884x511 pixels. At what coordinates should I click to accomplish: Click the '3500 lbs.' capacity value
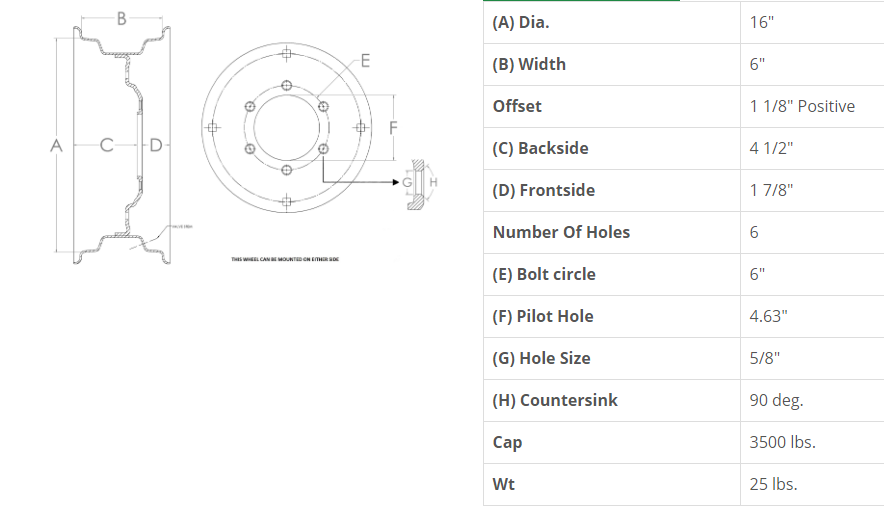pyautogui.click(x=782, y=442)
